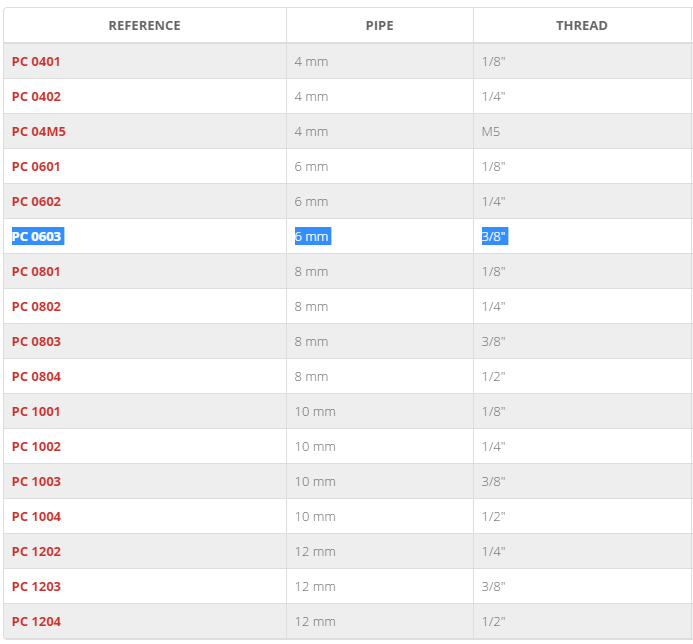
Task: Select reference PC 0802
Action: point(36,306)
